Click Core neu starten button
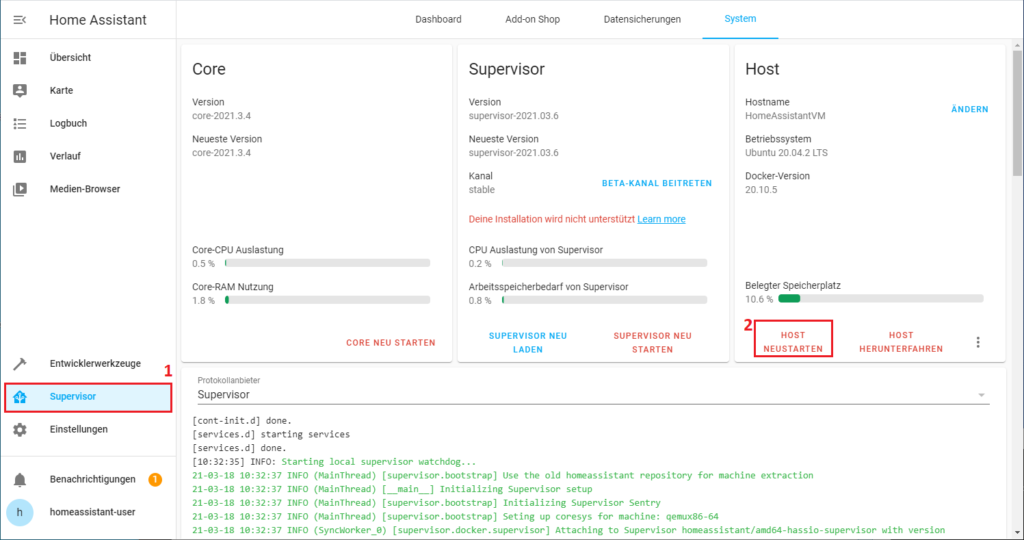 point(391,343)
